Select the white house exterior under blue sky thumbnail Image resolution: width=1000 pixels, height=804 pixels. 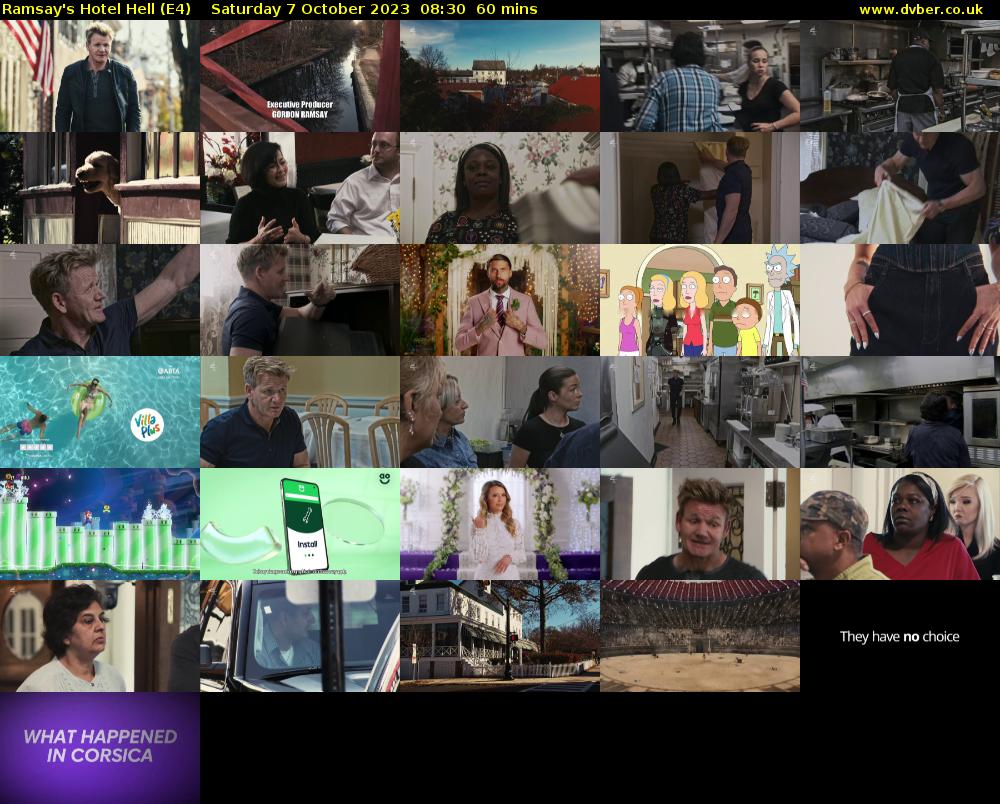pyautogui.click(x=500, y=76)
